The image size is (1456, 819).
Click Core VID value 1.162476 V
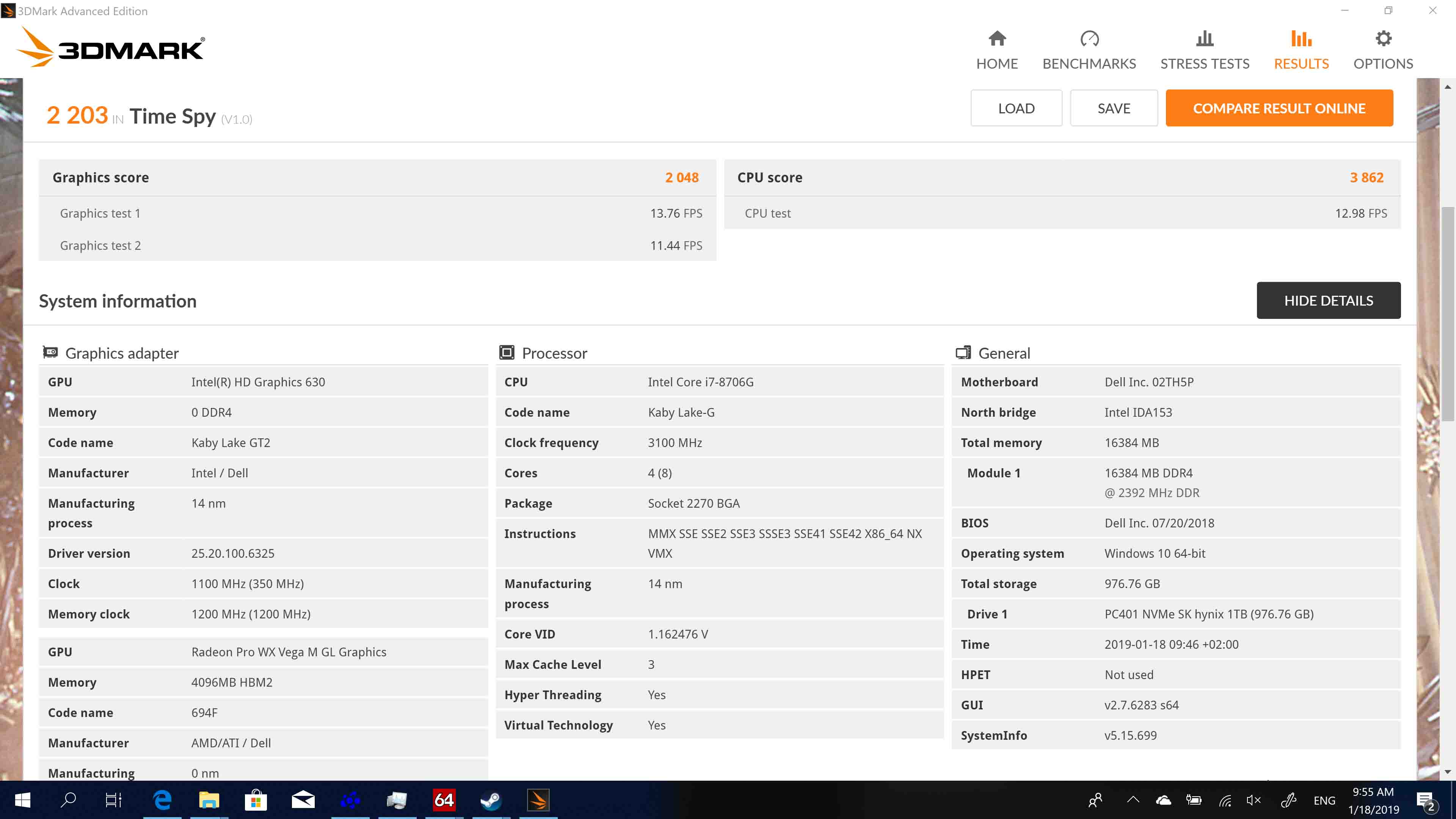click(678, 634)
